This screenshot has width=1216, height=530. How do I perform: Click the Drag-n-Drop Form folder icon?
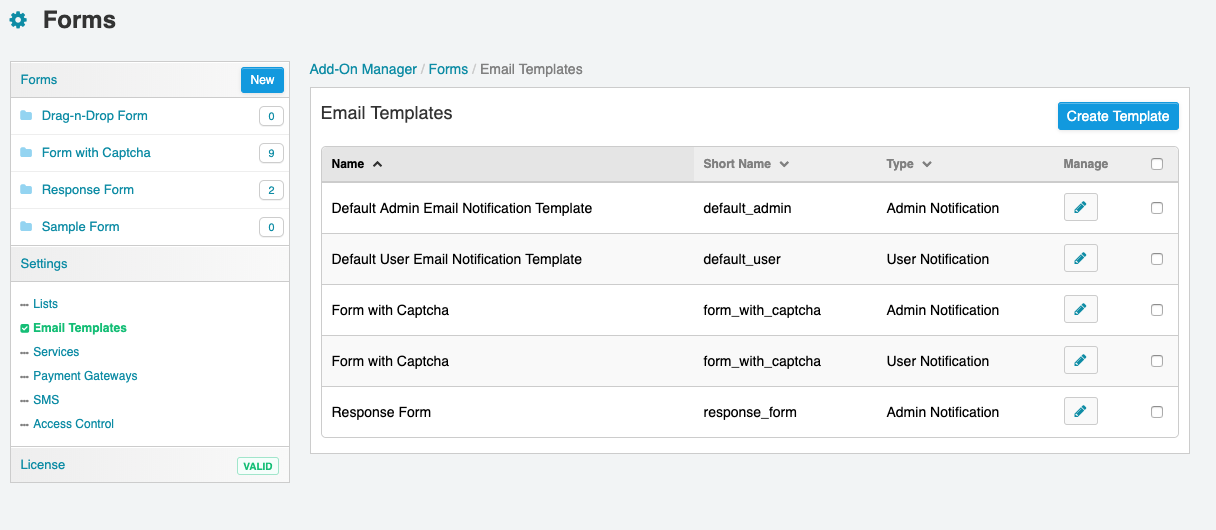click(x=26, y=116)
